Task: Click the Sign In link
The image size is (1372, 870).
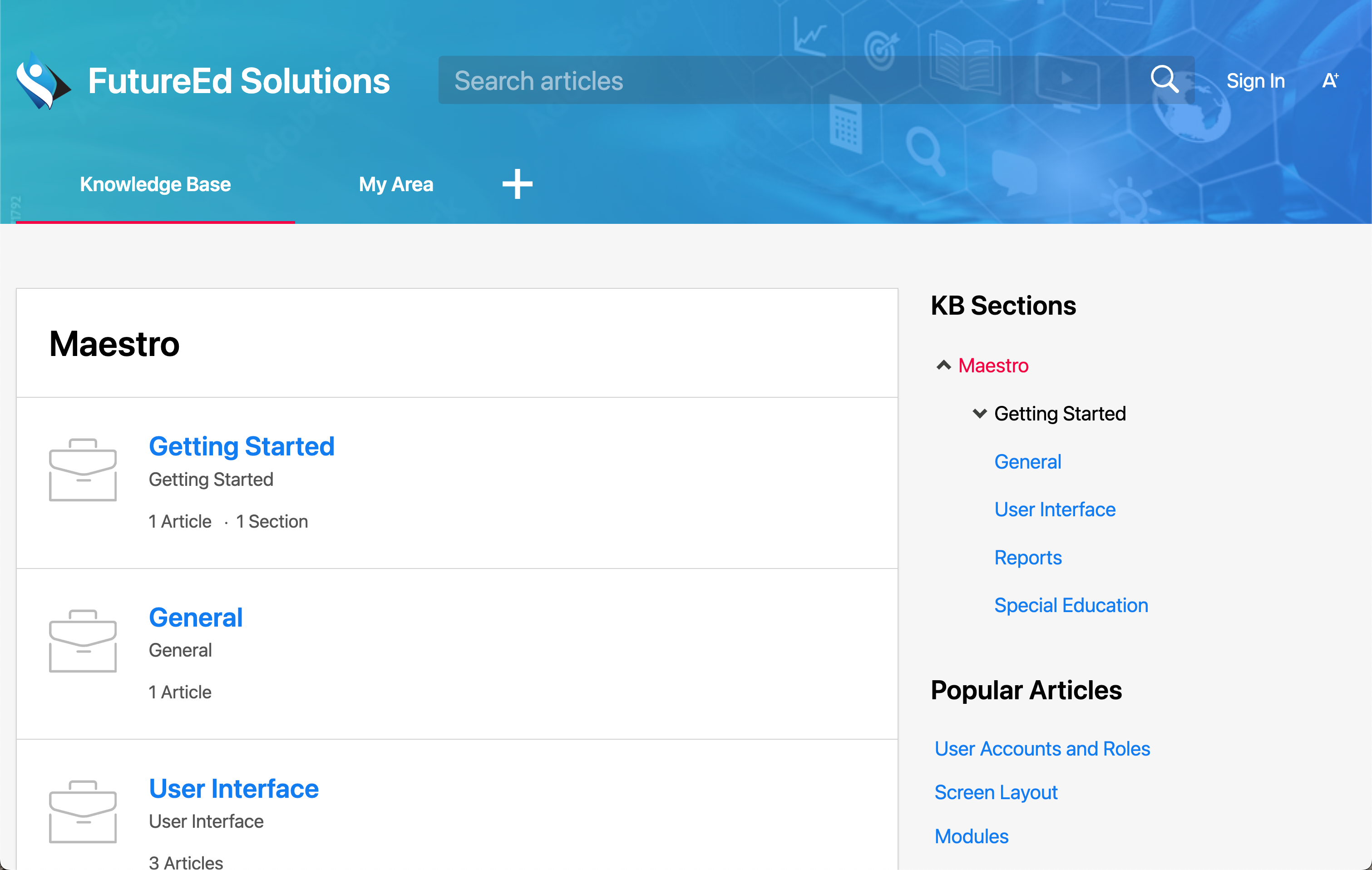Action: [1255, 81]
